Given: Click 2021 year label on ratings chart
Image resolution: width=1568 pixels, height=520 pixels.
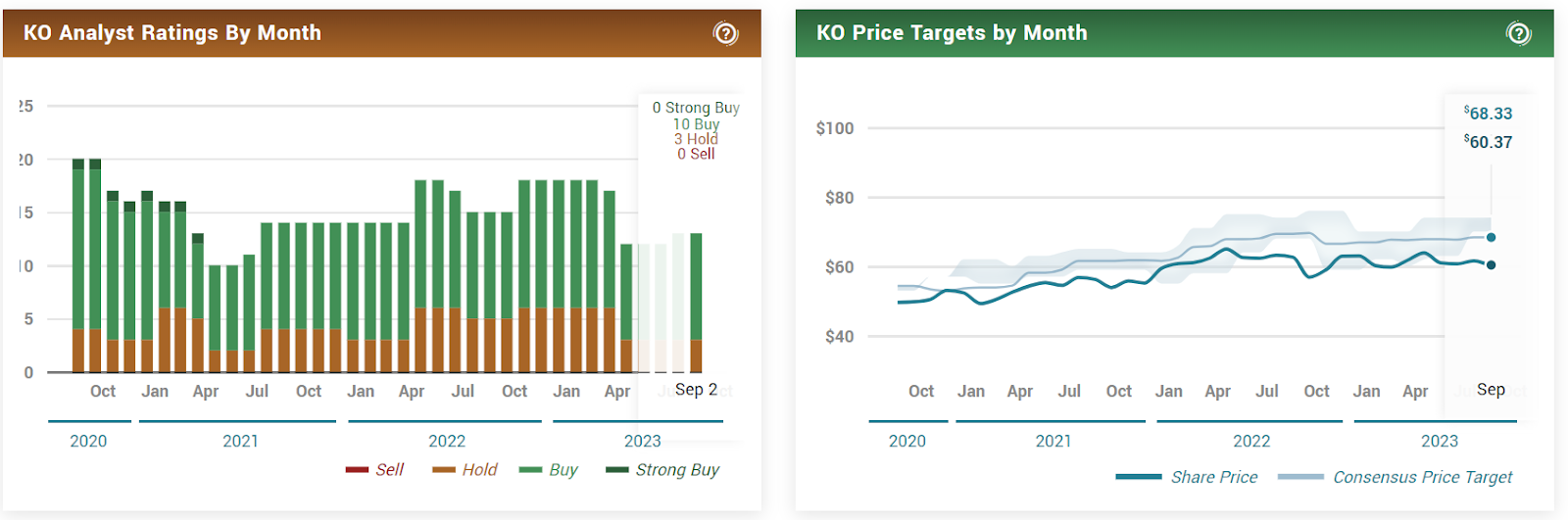Looking at the screenshot, I should [x=240, y=442].
